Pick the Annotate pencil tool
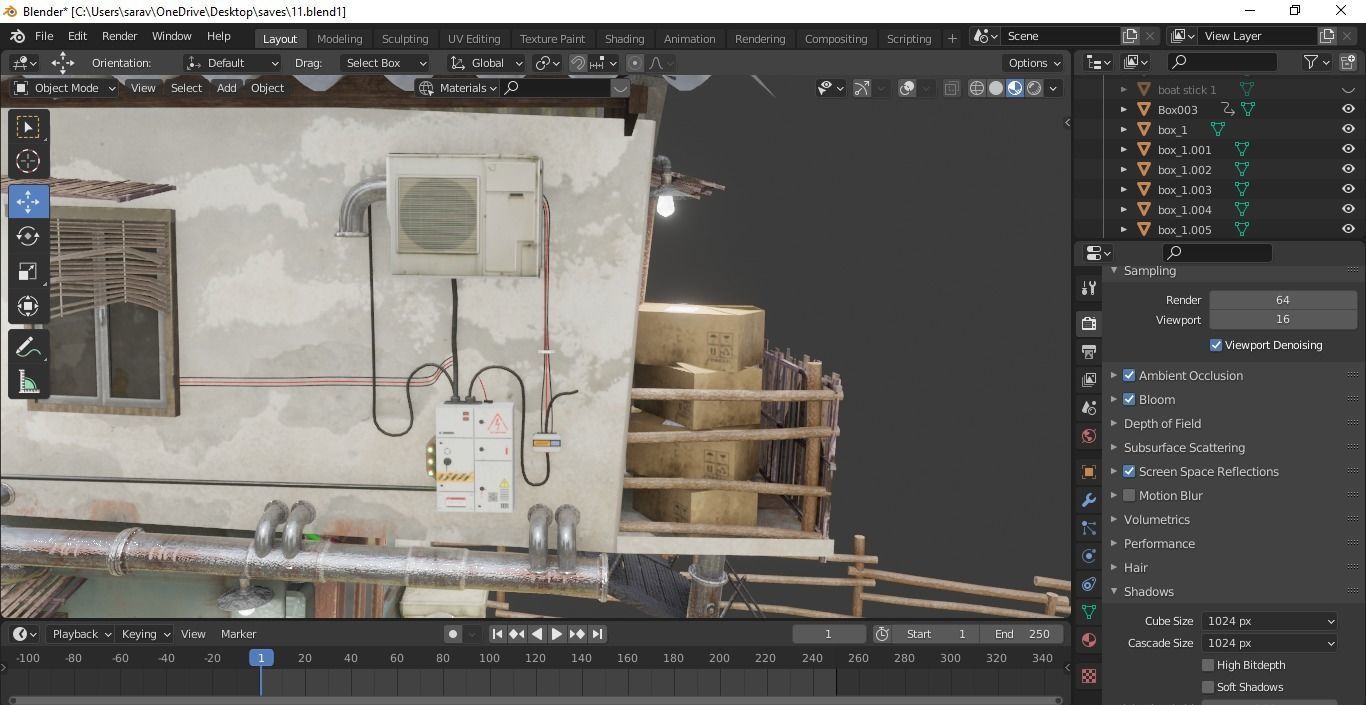The width and height of the screenshot is (1366, 705). pyautogui.click(x=28, y=347)
